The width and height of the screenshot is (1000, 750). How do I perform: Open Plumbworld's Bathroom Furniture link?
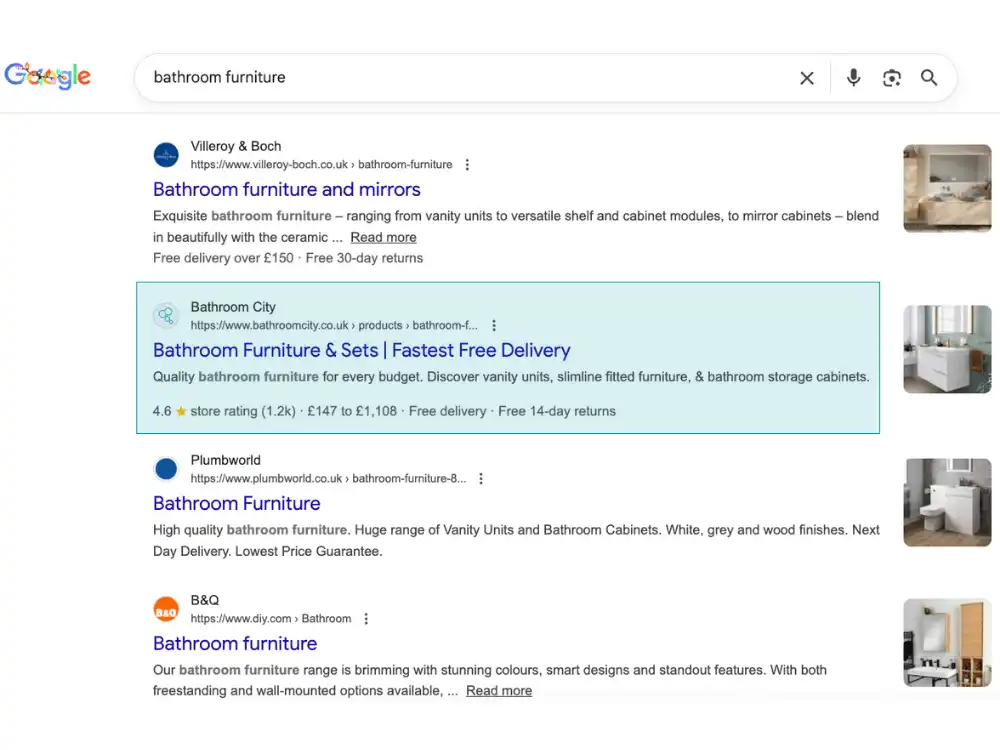point(236,503)
